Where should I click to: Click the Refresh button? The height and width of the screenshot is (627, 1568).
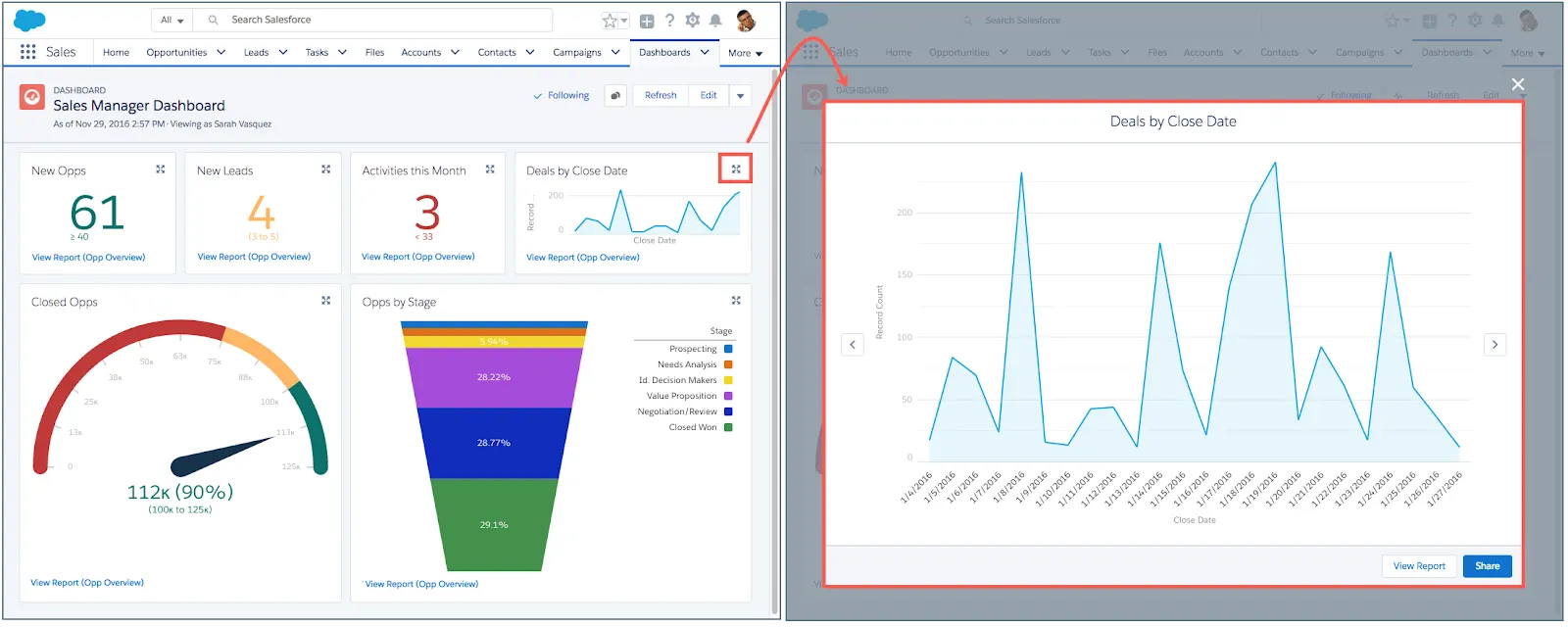click(661, 95)
